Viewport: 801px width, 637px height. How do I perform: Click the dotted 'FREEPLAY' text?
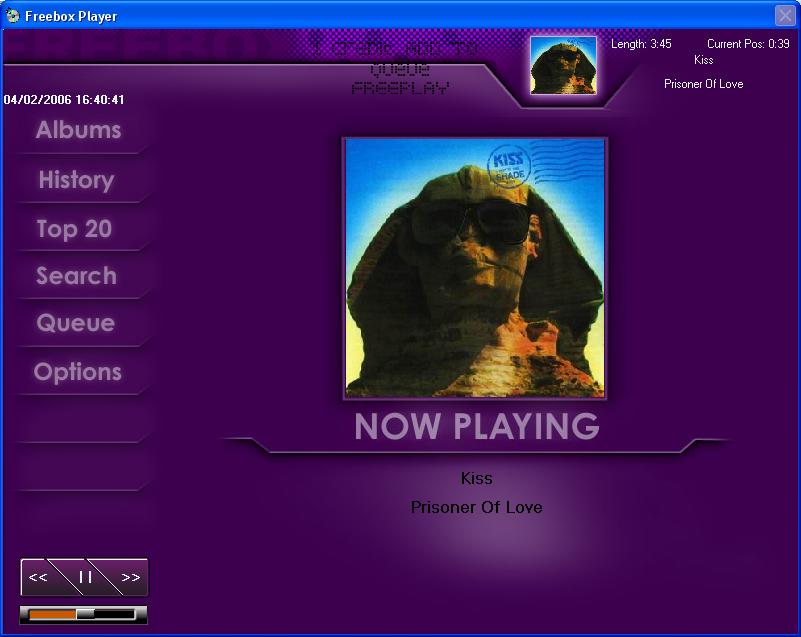point(400,88)
